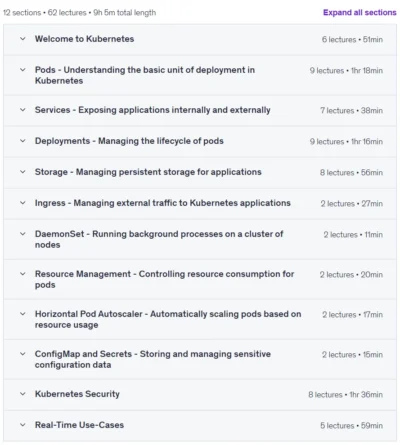Screen dimensions: 400x445
Task: Open Real-Time Use-Cases section title
Action: point(79,425)
